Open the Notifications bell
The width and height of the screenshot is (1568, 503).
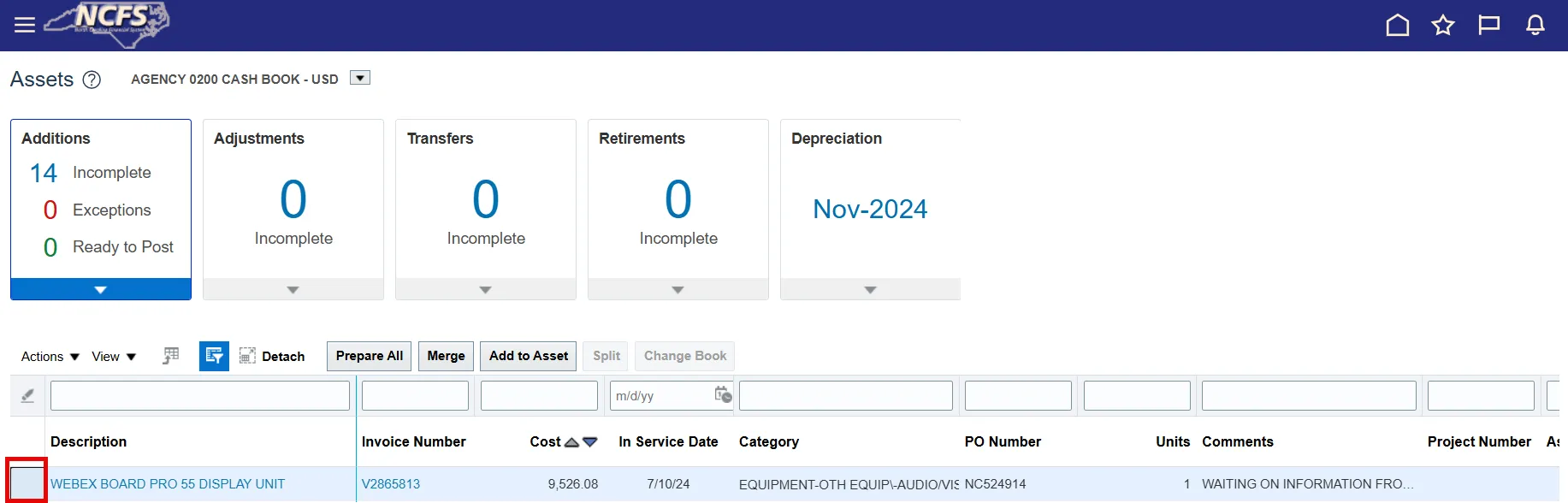point(1535,26)
